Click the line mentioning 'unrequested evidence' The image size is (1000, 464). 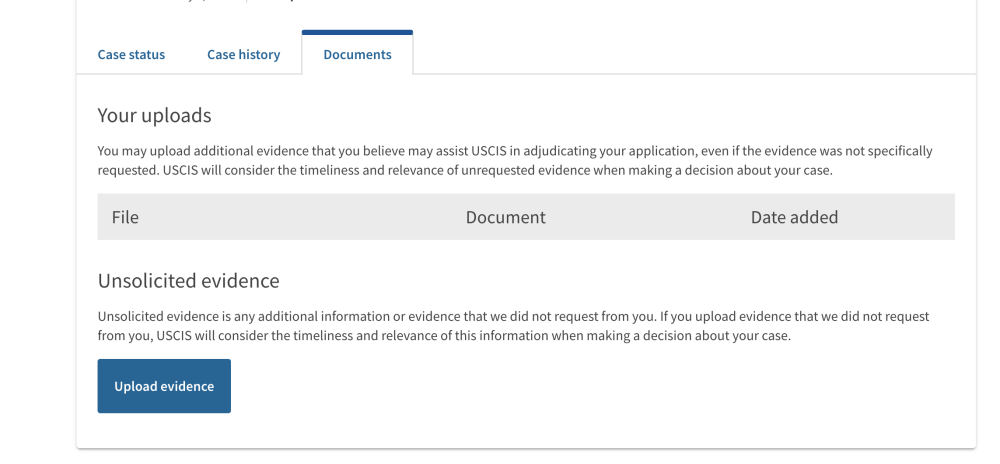coord(465,171)
